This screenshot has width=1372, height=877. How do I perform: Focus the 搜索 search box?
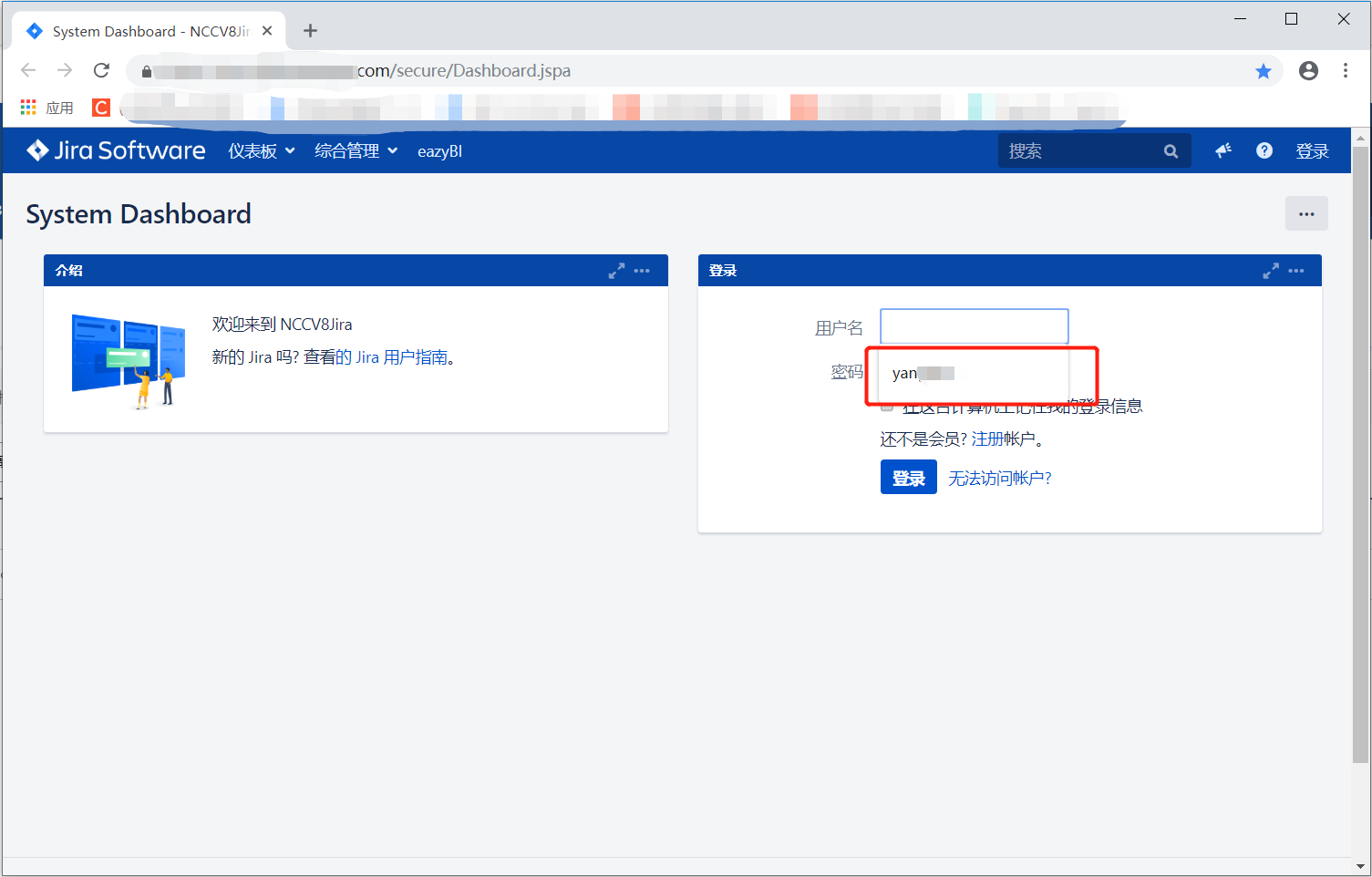(x=1094, y=151)
